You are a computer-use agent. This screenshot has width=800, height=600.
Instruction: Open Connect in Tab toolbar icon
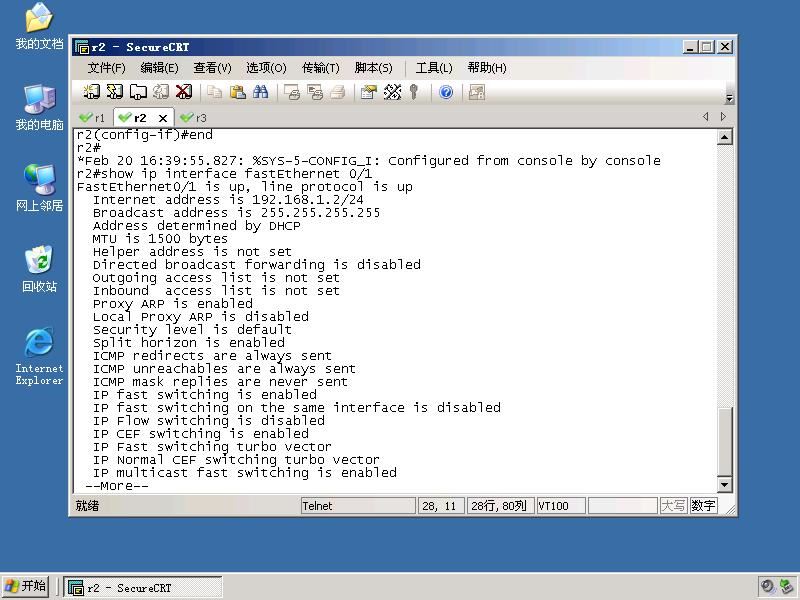click(x=138, y=92)
